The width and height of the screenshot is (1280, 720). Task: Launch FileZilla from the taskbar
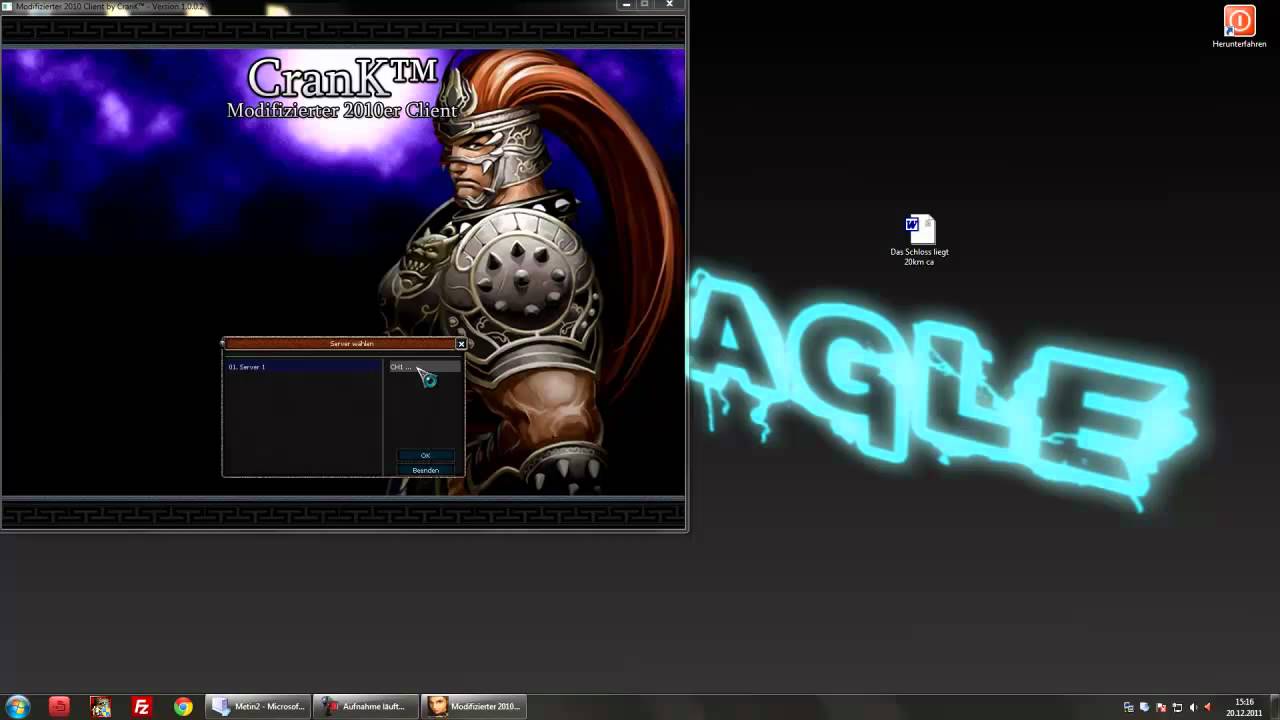(x=142, y=706)
